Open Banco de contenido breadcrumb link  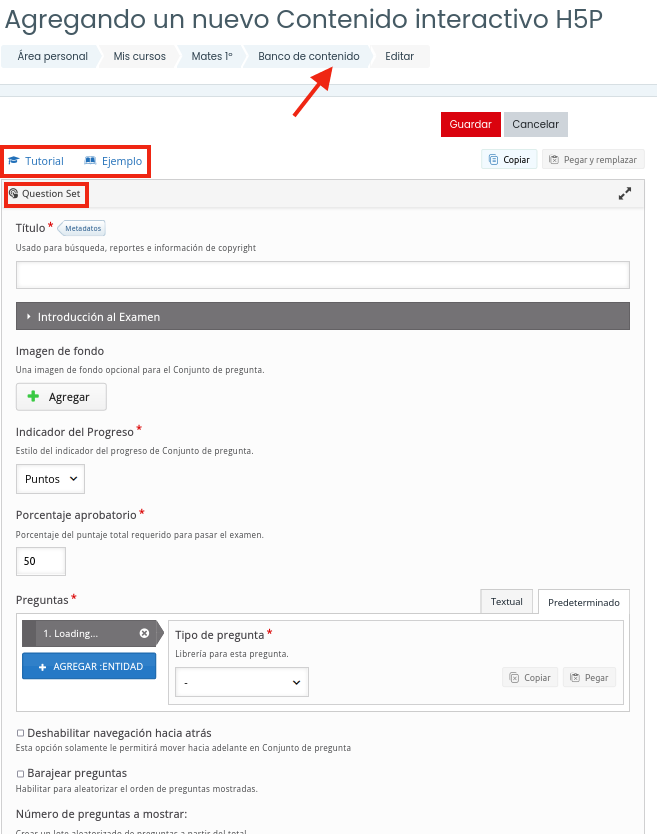[309, 56]
